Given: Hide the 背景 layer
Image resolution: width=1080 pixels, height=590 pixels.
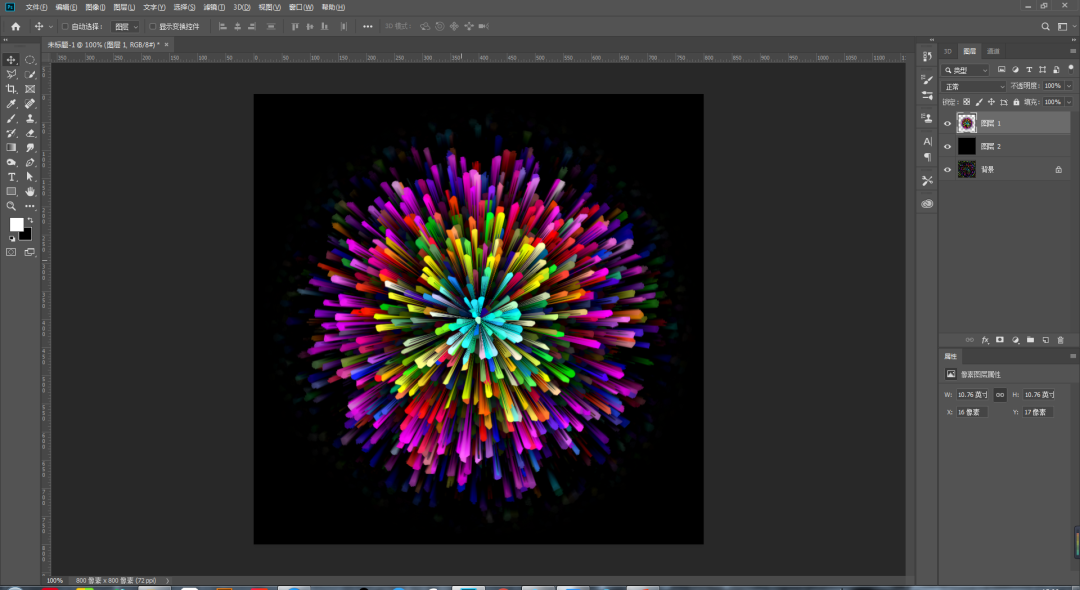Looking at the screenshot, I should [948, 169].
